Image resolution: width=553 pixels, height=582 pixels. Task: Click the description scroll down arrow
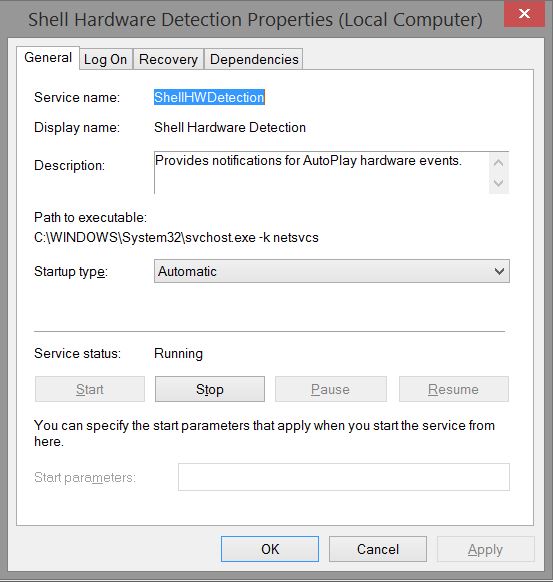pos(499,183)
